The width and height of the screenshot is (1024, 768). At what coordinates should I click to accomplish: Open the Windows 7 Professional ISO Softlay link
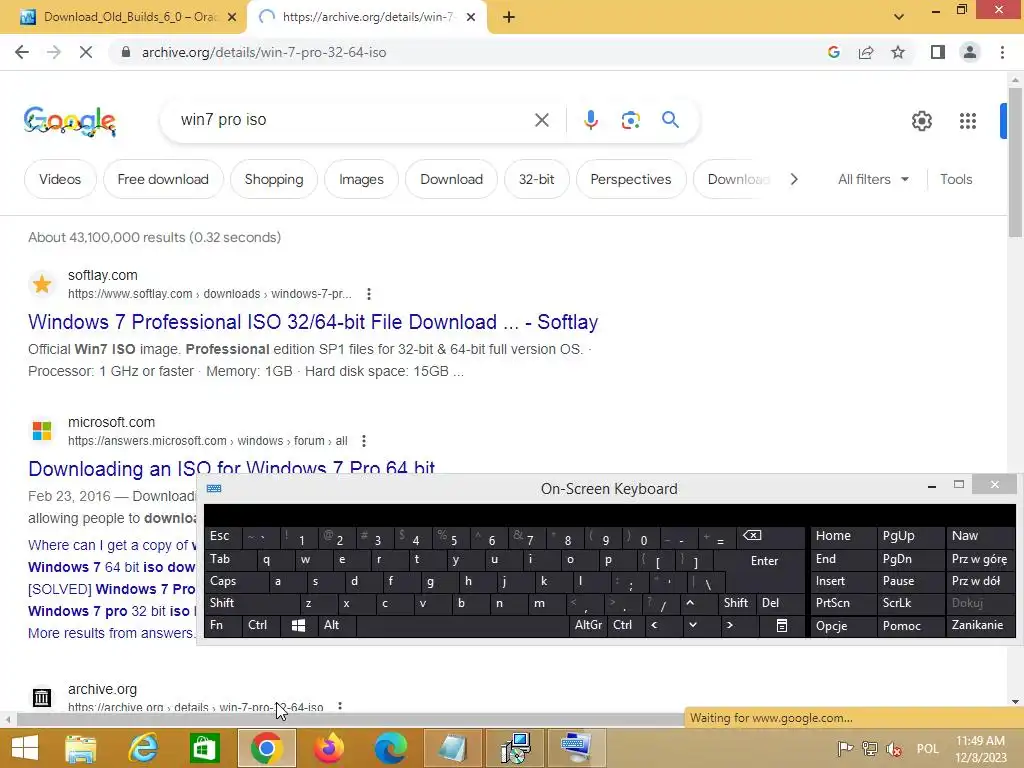pos(313,322)
